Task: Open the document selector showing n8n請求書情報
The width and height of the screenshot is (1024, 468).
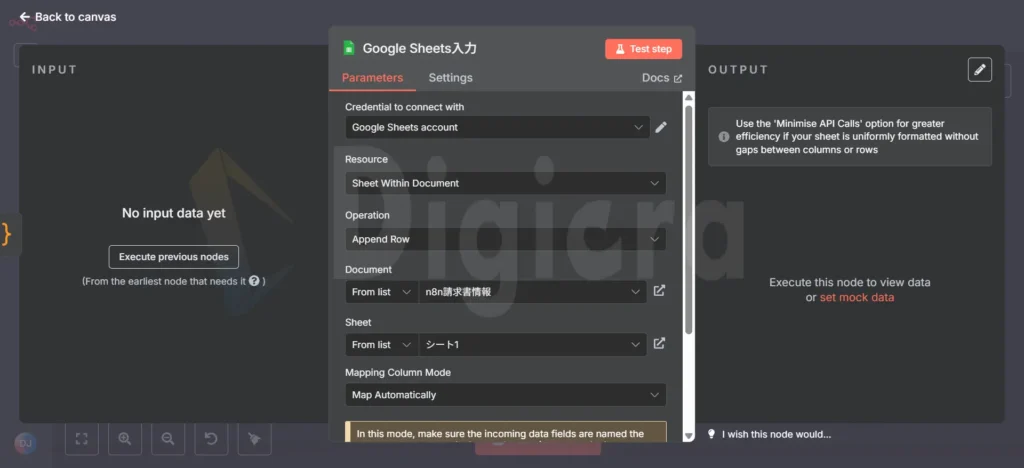Action: click(x=532, y=292)
